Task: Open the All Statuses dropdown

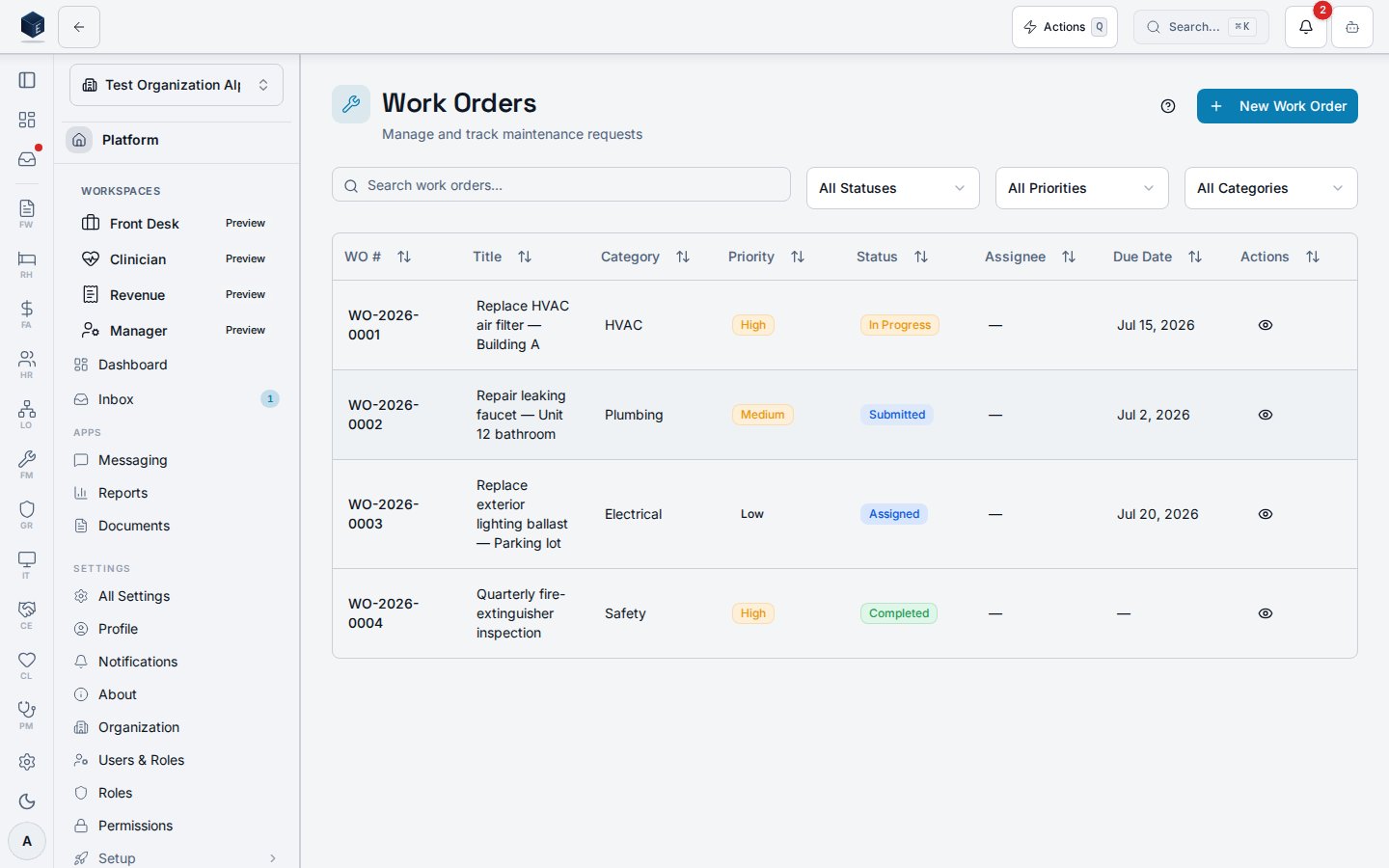Action: (x=893, y=188)
